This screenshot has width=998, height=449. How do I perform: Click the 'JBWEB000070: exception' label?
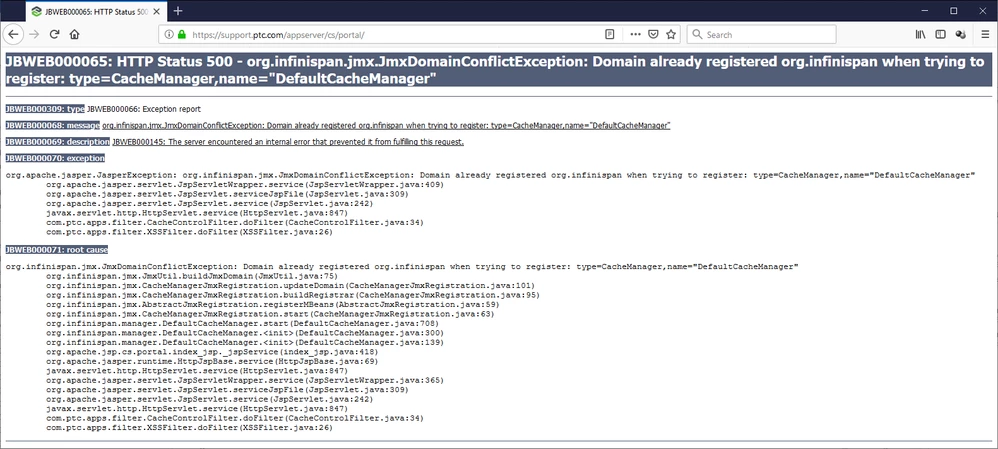pos(55,158)
